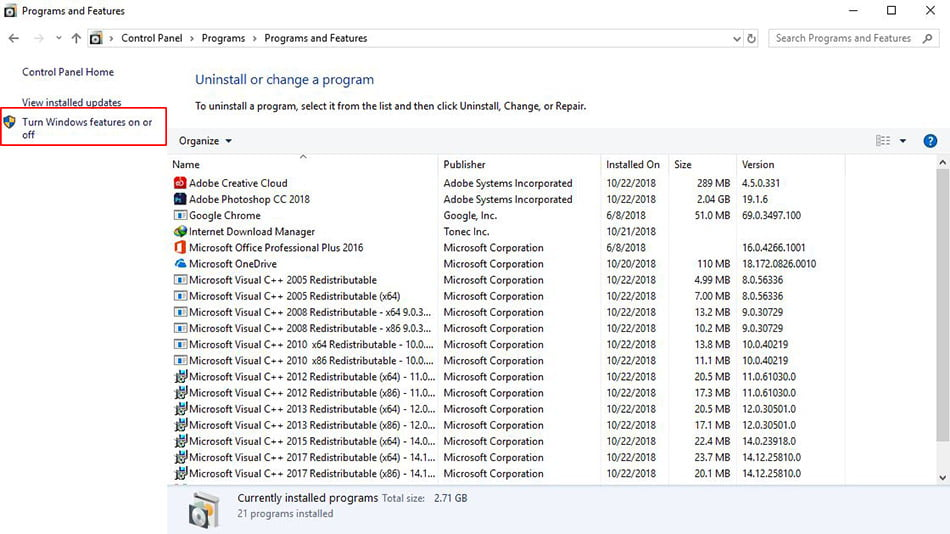Select Visual C++ 2017 Redistributable (x64) row
950x534 pixels.
coord(506,458)
